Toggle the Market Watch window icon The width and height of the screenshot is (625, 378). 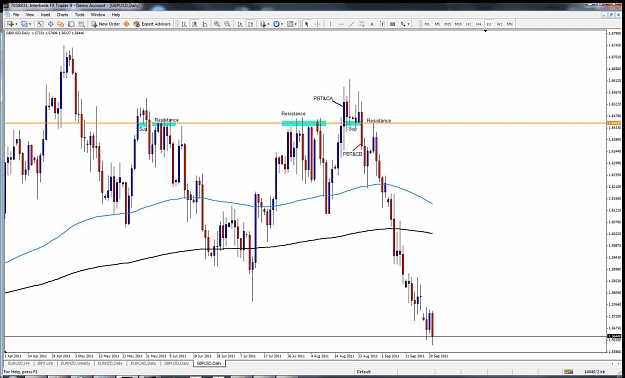pos(40,24)
